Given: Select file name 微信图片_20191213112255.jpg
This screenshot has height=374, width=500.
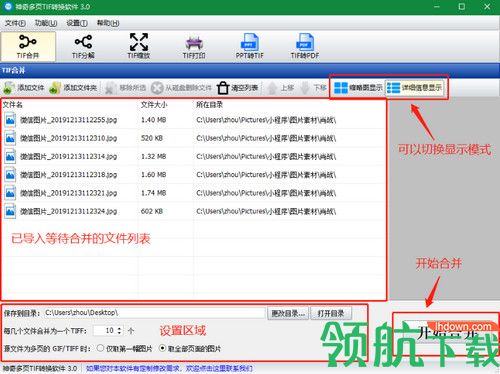Looking at the screenshot, I should pos(69,120).
